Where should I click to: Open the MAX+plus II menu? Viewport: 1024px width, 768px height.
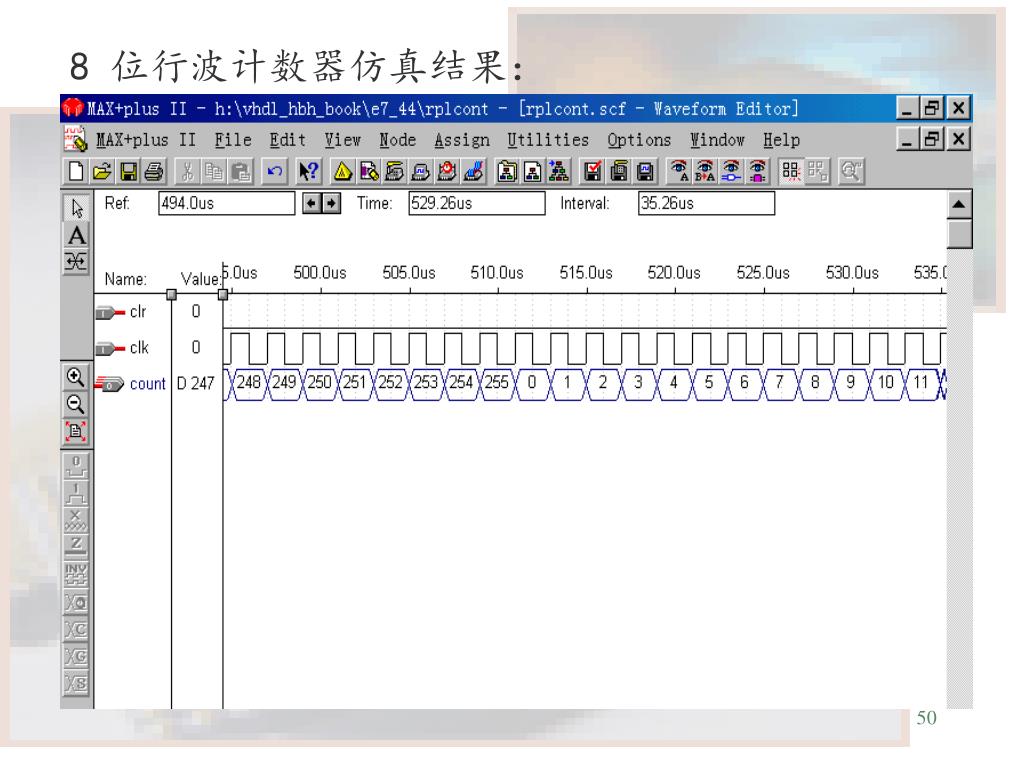146,140
